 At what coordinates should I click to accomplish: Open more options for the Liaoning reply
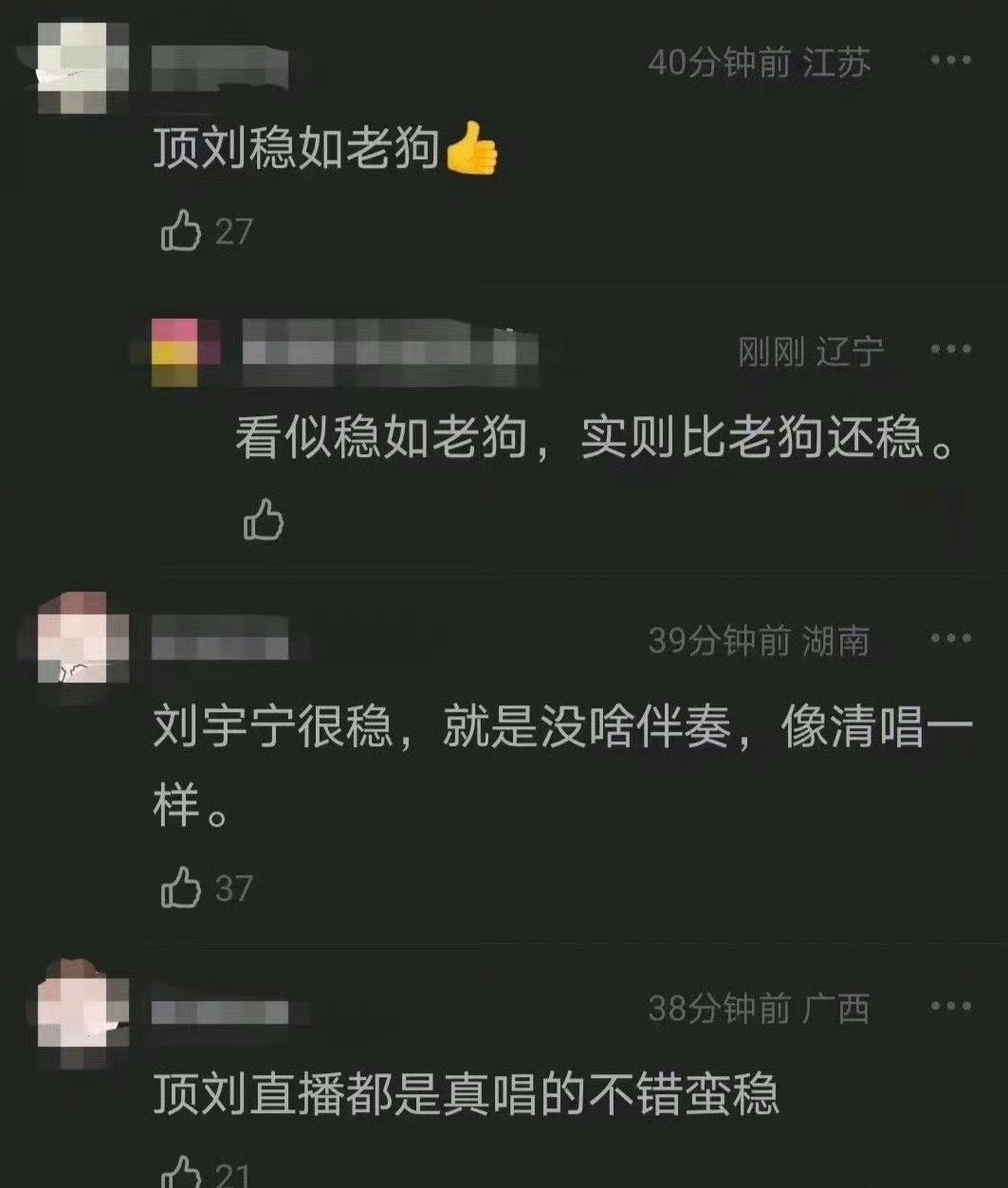[951, 349]
